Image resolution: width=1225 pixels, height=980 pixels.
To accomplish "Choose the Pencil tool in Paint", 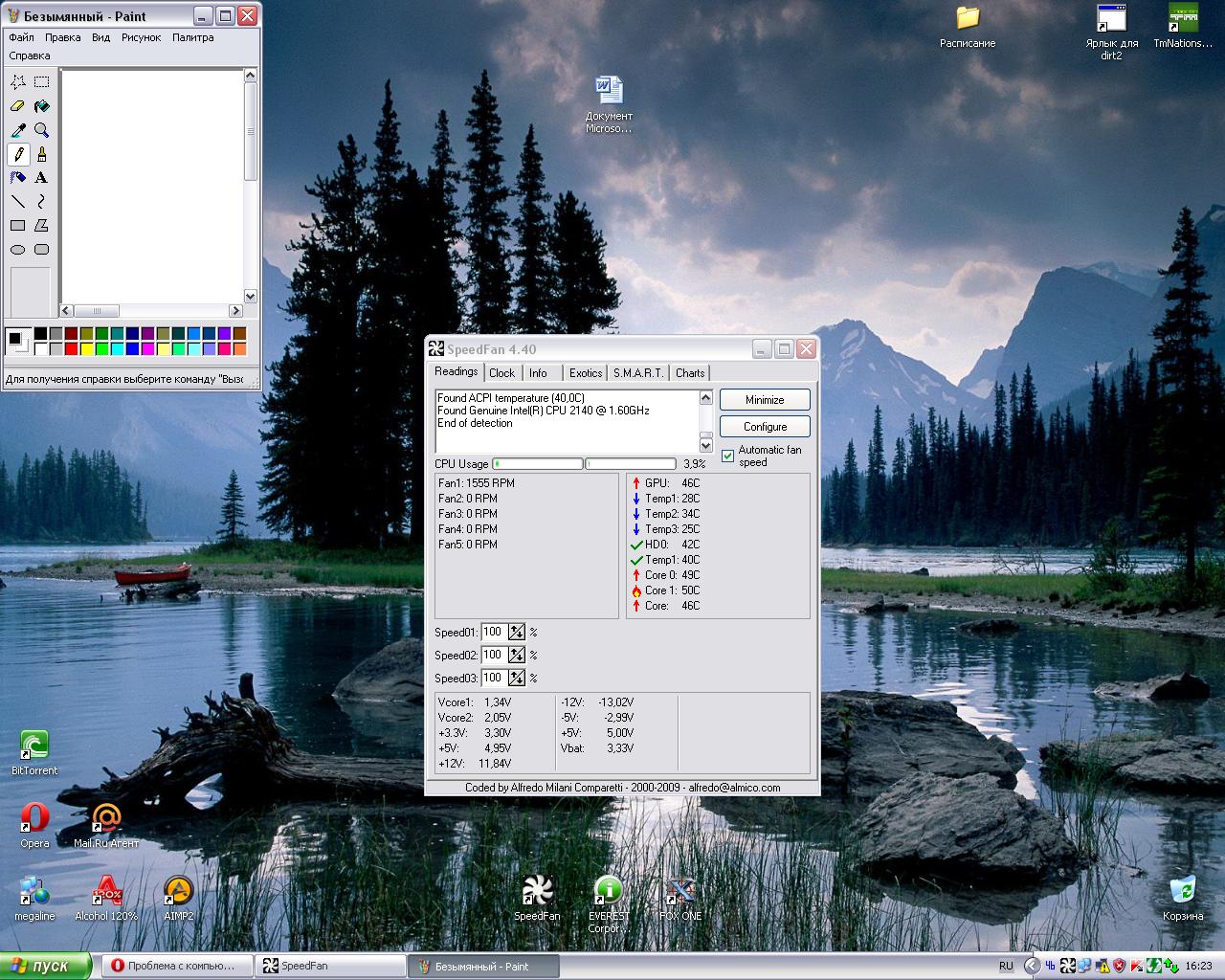I will point(17,154).
